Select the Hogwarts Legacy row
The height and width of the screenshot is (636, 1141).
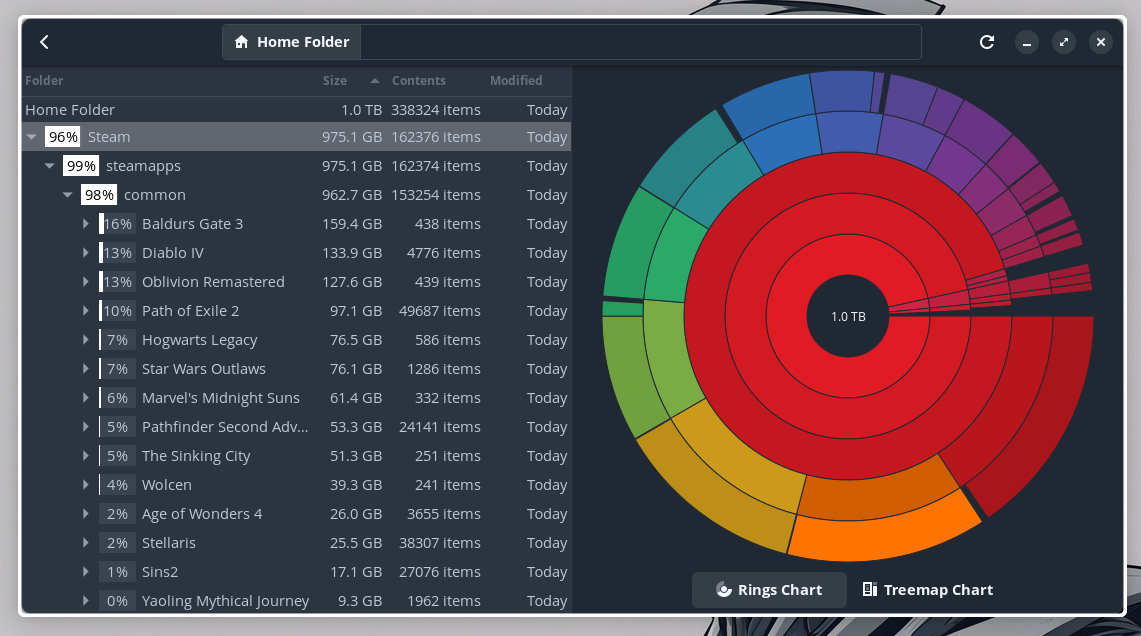(296, 340)
